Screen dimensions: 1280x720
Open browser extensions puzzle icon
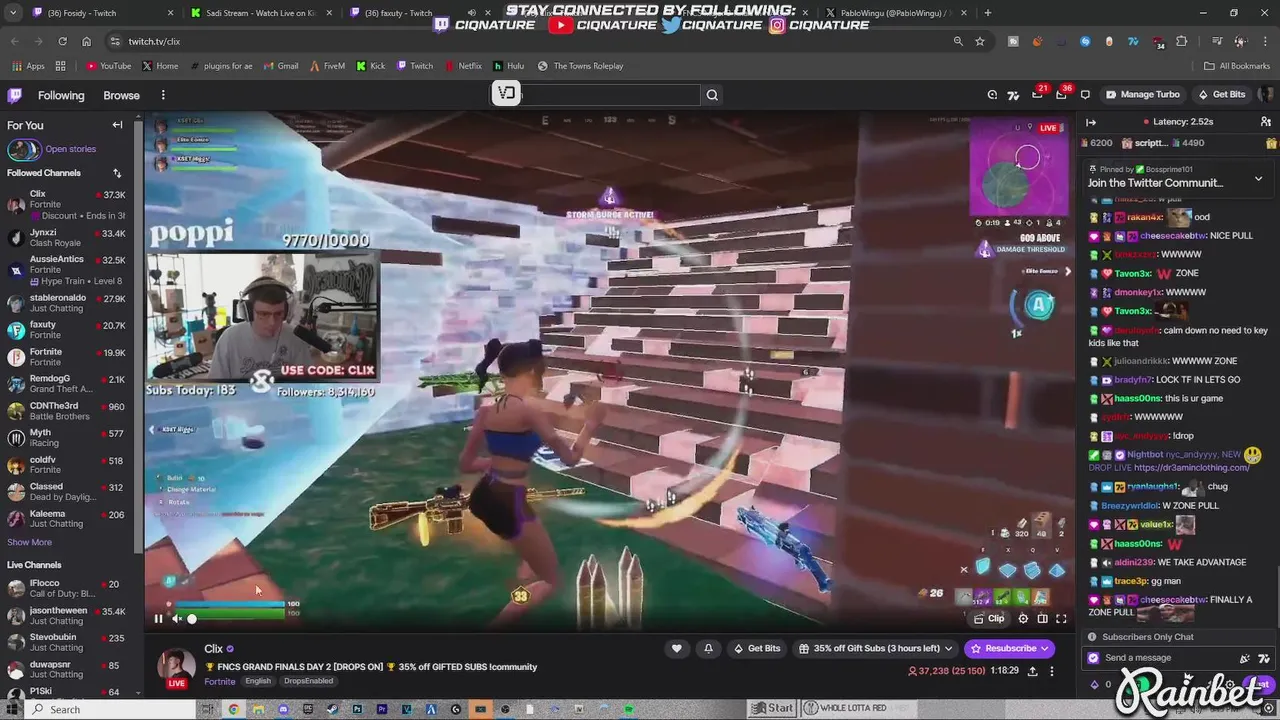tap(1181, 41)
